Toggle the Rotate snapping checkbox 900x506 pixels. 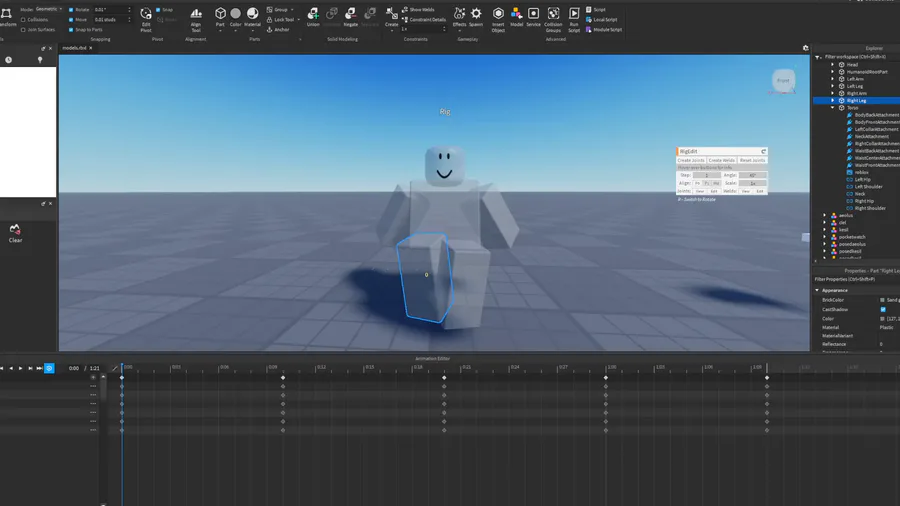[x=71, y=10]
